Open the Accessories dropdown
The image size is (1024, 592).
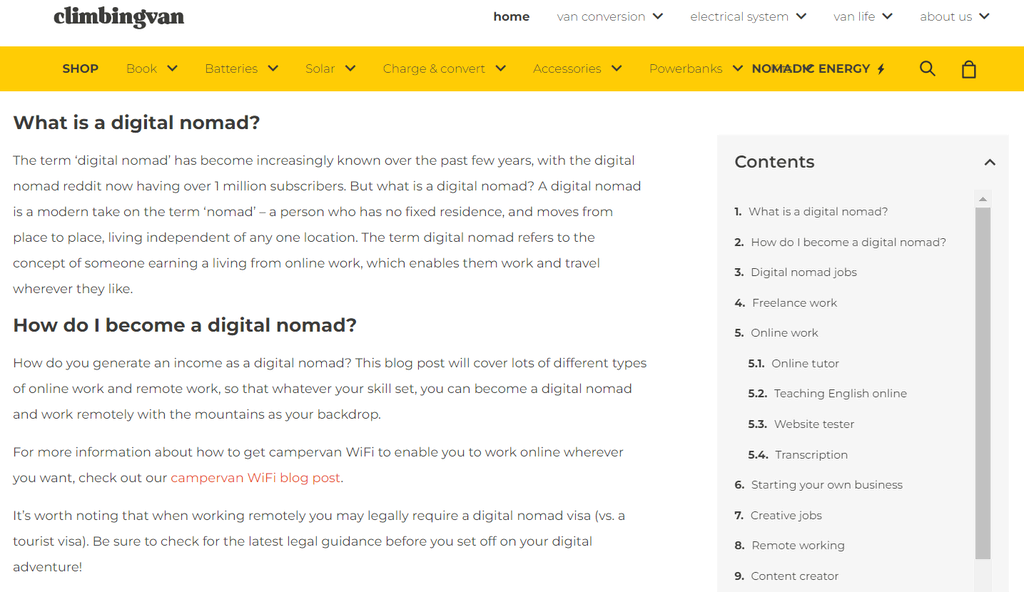pyautogui.click(x=577, y=69)
